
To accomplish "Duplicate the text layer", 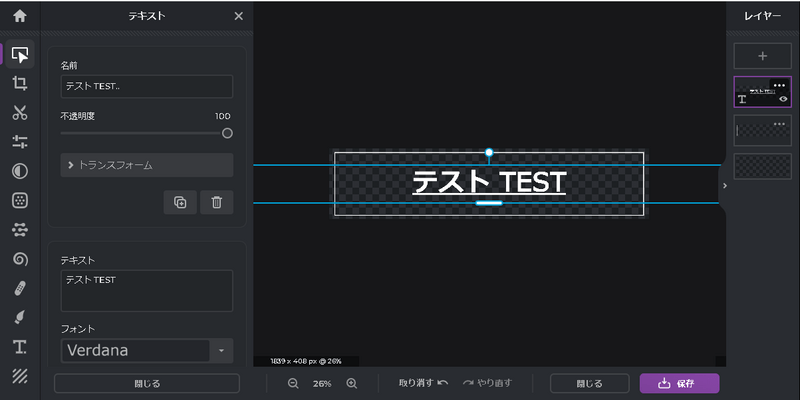I will [x=180, y=202].
